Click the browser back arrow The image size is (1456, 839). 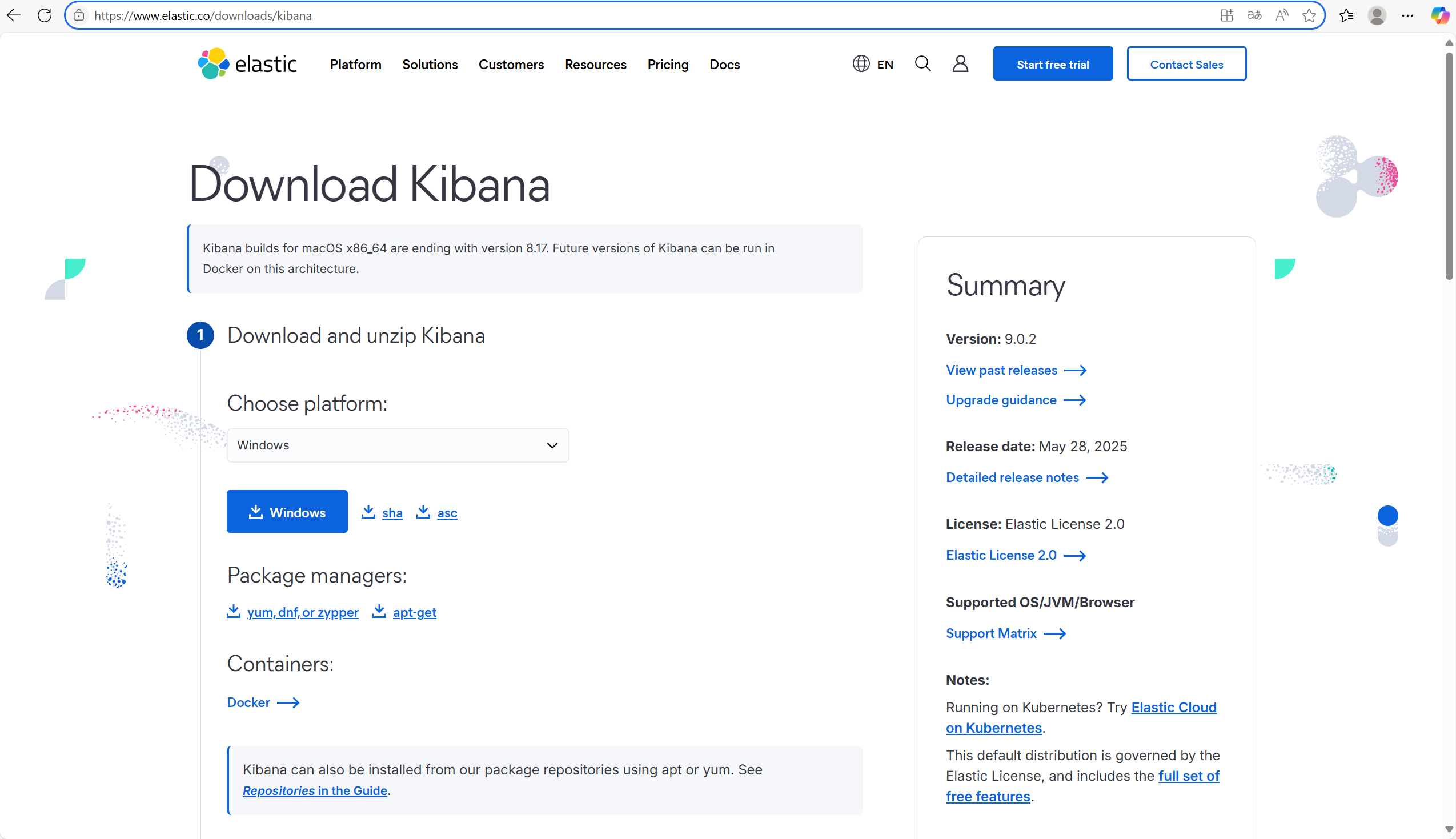tap(14, 15)
